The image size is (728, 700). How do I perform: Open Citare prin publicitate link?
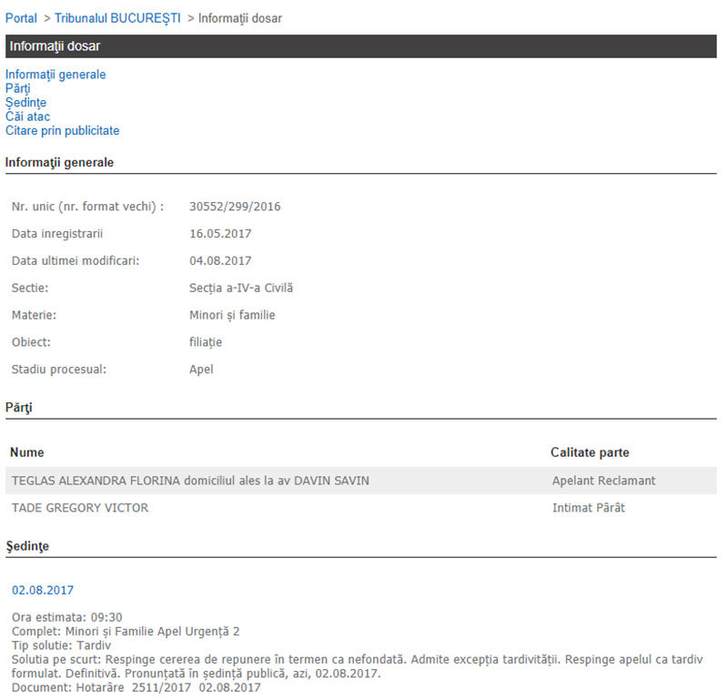62,130
